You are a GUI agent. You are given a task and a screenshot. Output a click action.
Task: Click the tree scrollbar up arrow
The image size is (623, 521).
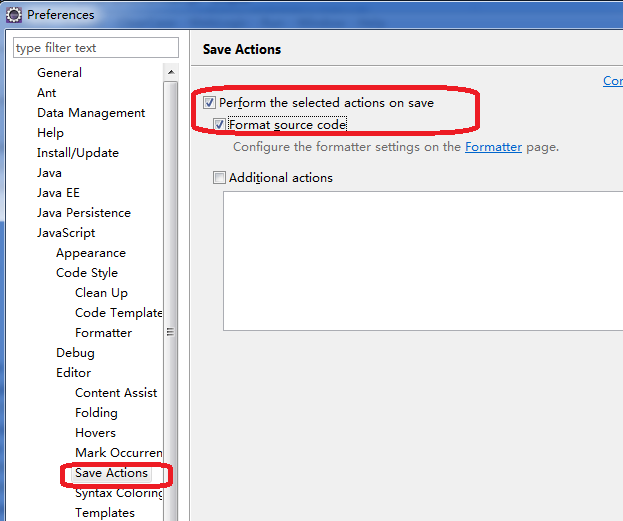171,72
